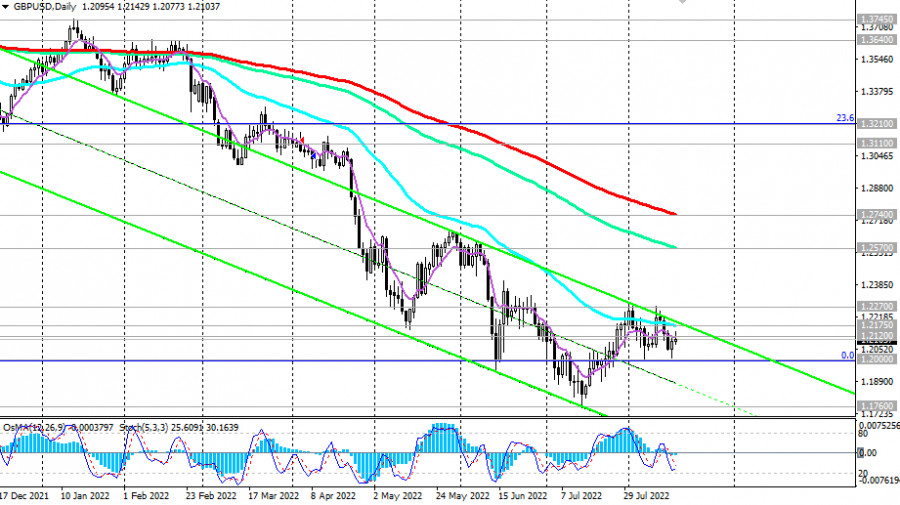Click the 24 May 2022 date label
Screen dimensions: 900x505
462,496
